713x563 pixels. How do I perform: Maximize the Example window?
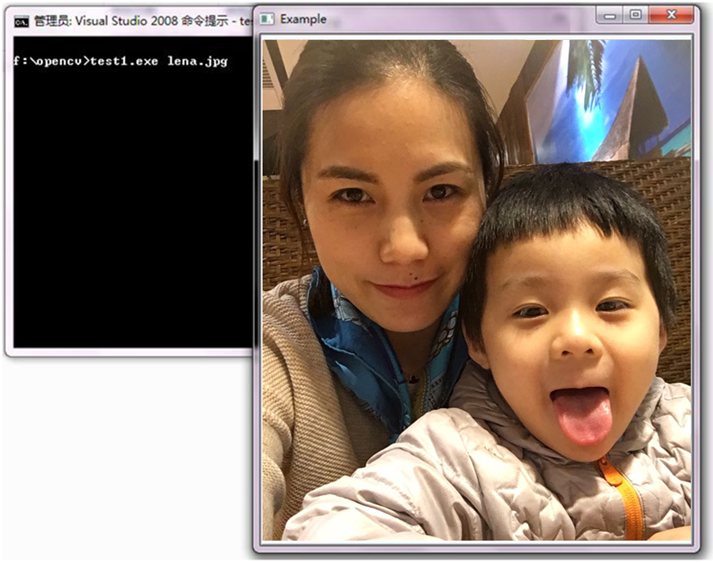(x=636, y=15)
